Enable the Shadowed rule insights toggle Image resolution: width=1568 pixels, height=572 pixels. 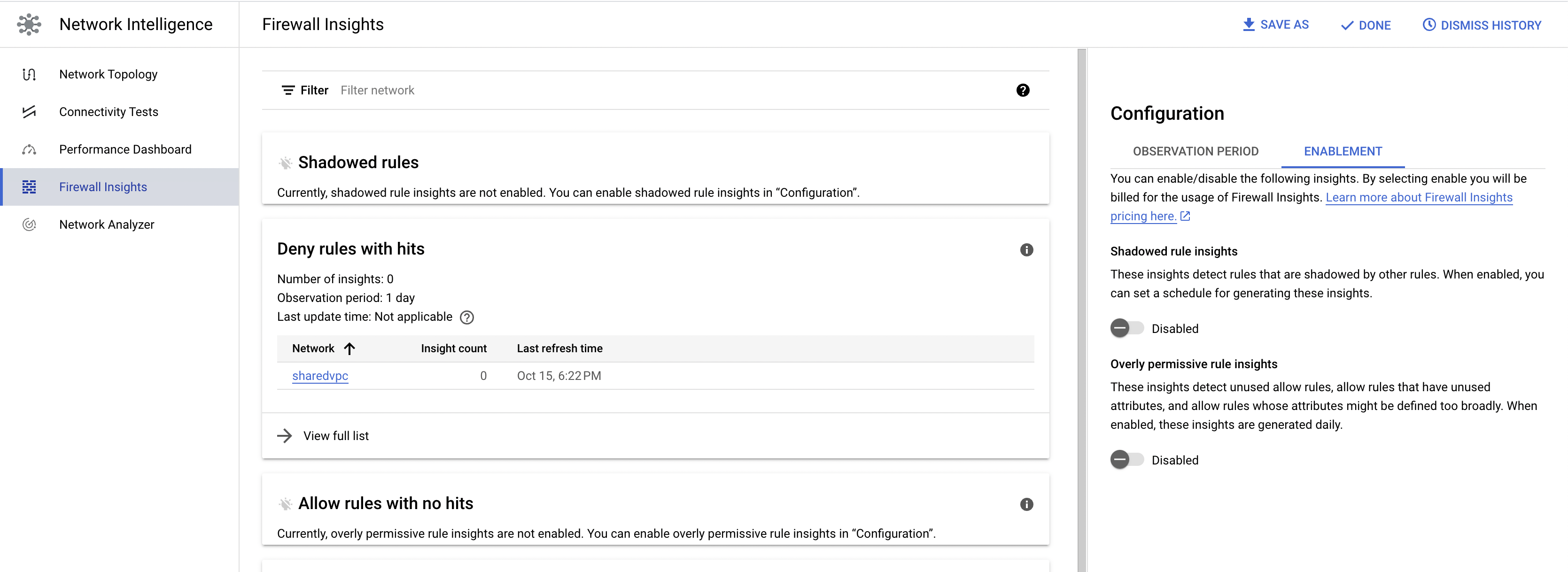1126,329
